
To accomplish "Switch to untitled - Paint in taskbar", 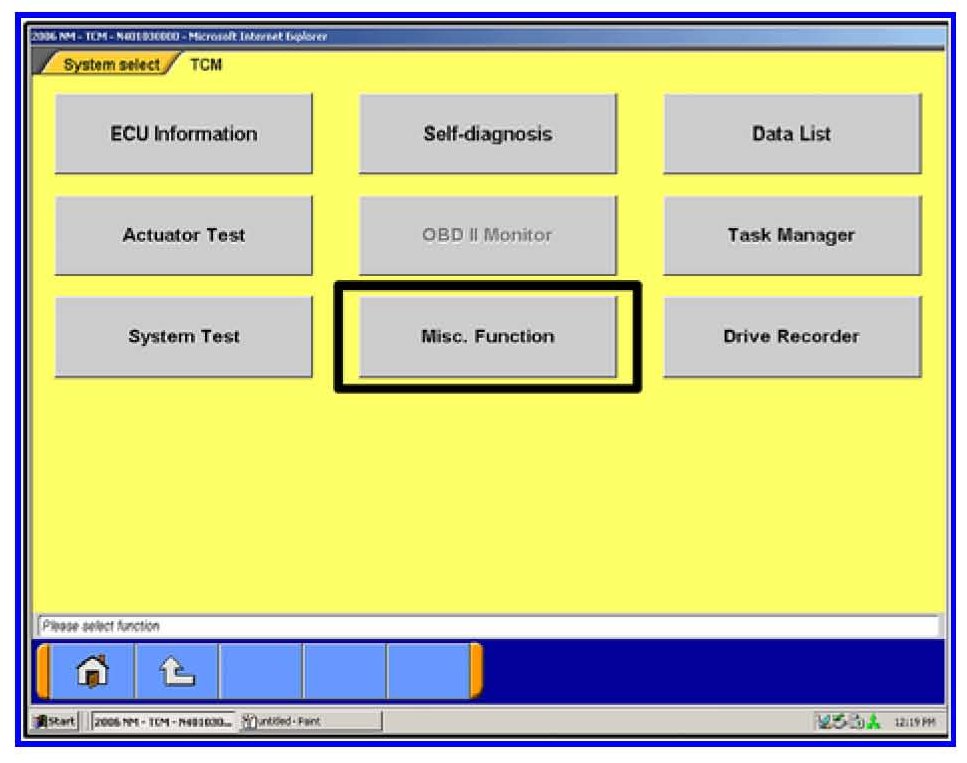I will click(x=310, y=721).
